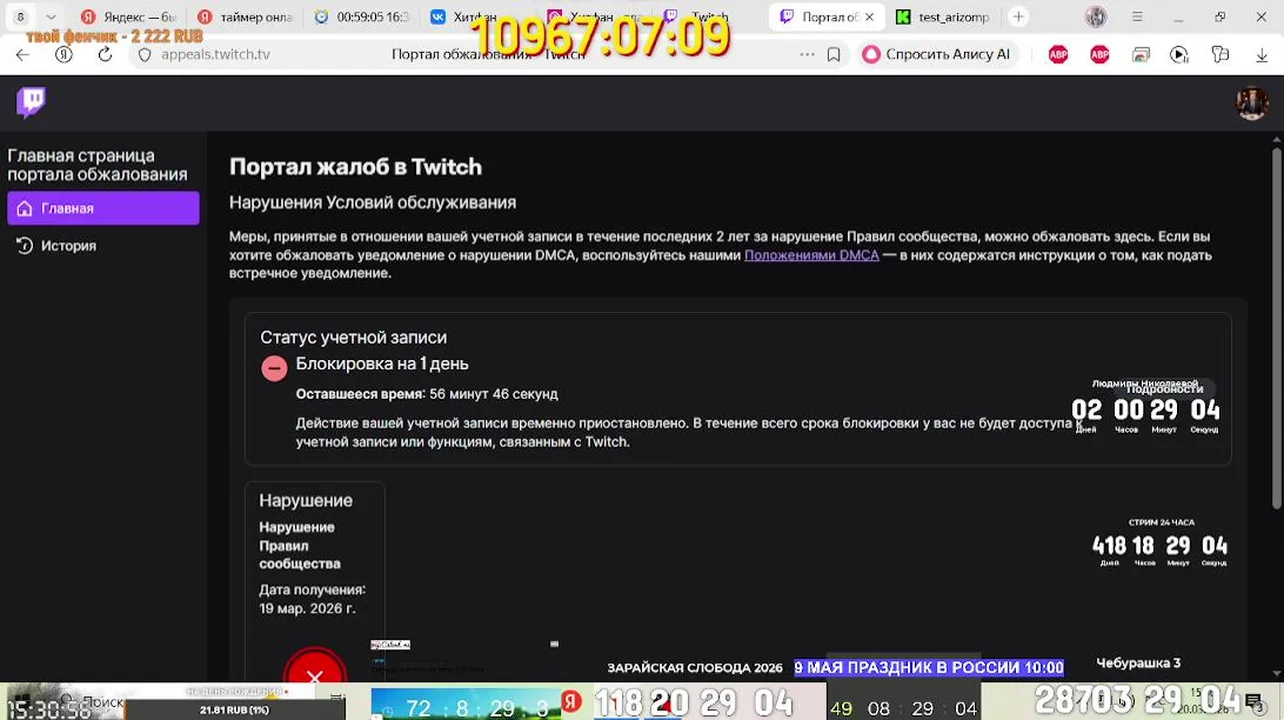Open a new tab with the plus button
1284x720 pixels.
click(x=1018, y=17)
